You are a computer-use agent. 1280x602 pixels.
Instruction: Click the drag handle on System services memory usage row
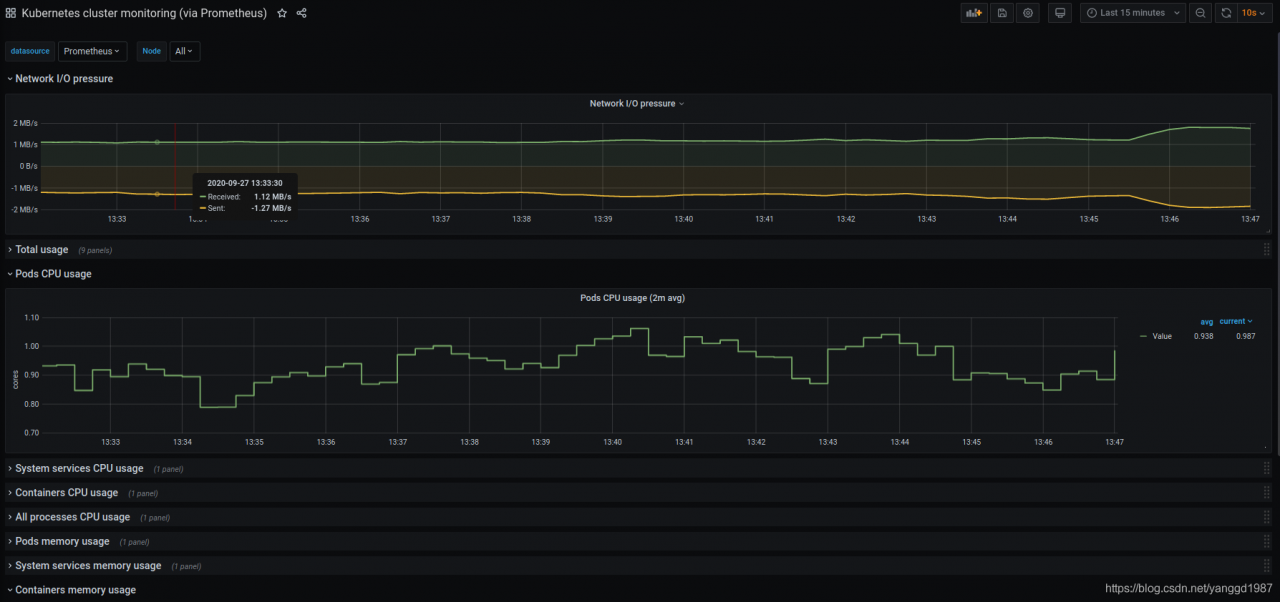coord(1266,565)
